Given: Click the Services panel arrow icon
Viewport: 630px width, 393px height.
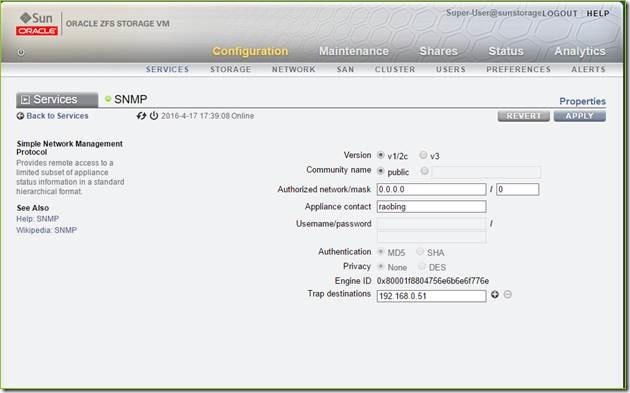Looking at the screenshot, I should (x=25, y=100).
